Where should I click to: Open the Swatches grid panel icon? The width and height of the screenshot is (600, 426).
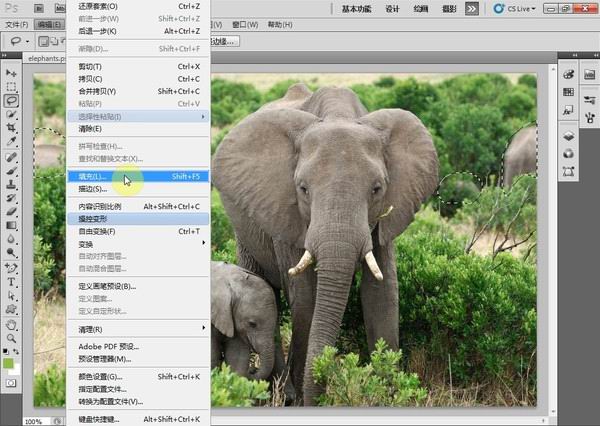(x=568, y=91)
